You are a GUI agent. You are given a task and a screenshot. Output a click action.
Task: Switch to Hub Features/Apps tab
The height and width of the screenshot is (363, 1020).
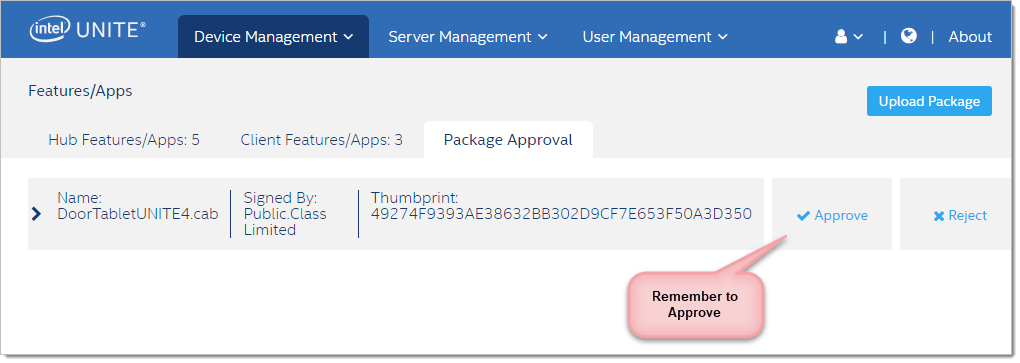(x=124, y=140)
